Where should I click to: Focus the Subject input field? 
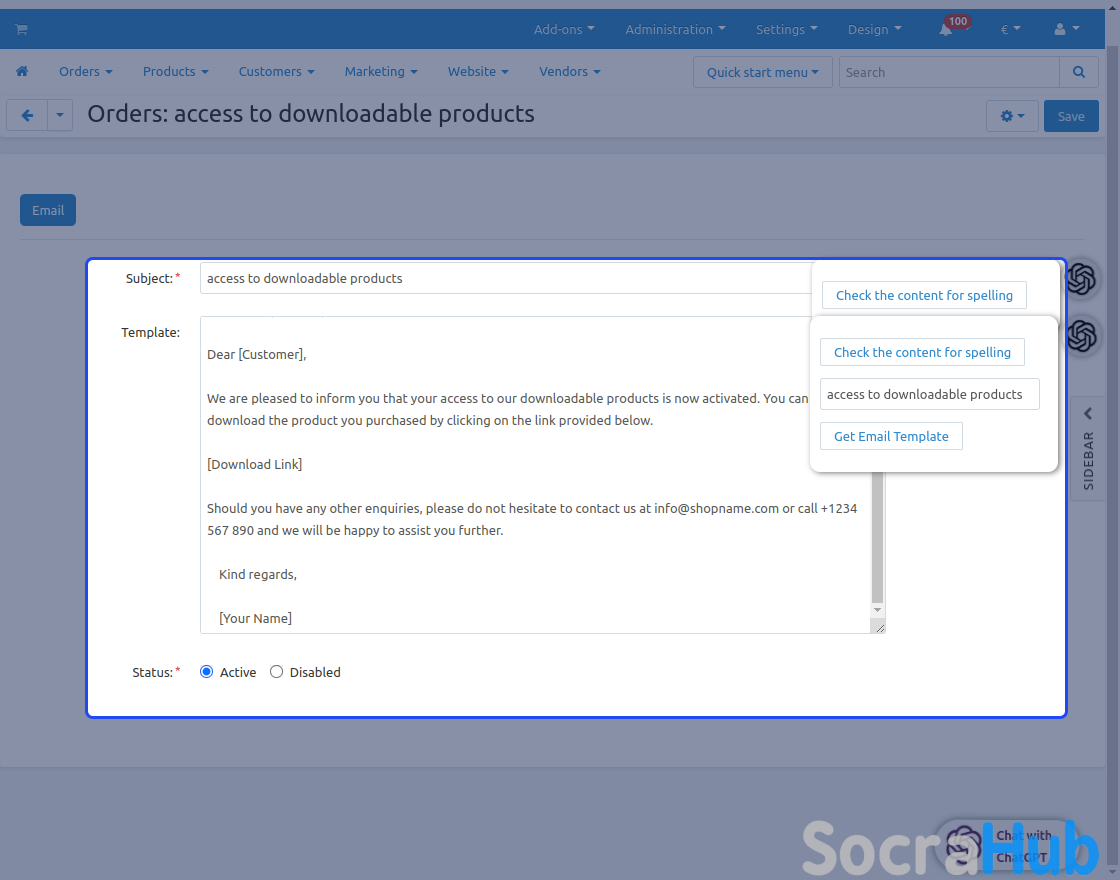tap(506, 279)
